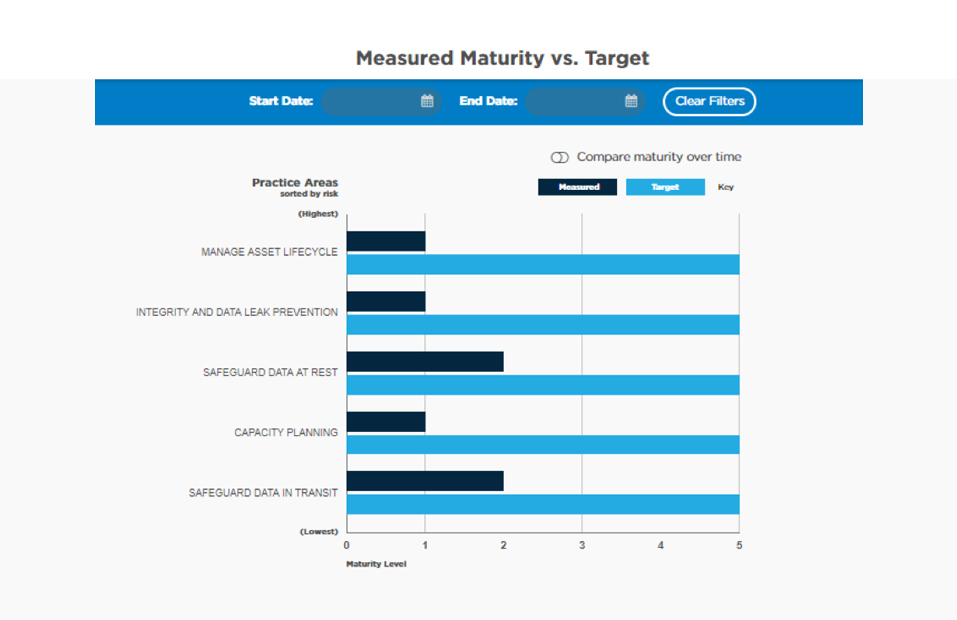957x620 pixels.
Task: Click the Target color swatch in the key
Action: [665, 187]
